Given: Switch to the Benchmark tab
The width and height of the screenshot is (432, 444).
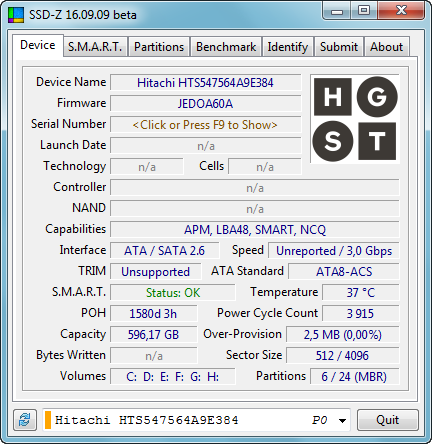Looking at the screenshot, I should click(226, 47).
